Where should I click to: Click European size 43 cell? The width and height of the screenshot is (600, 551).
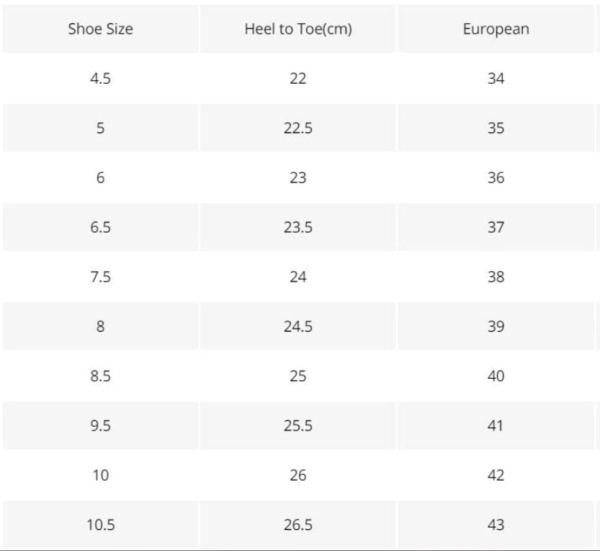[x=496, y=525]
